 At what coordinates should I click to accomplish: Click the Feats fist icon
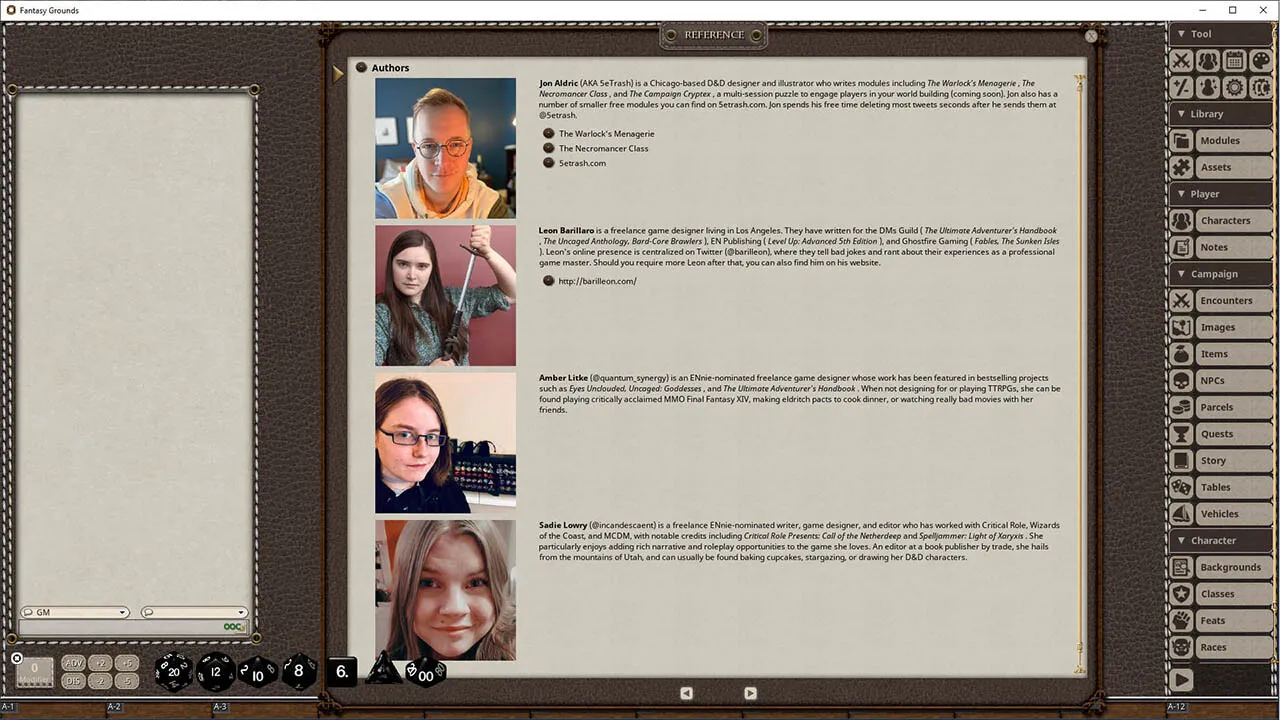pyautogui.click(x=1182, y=621)
